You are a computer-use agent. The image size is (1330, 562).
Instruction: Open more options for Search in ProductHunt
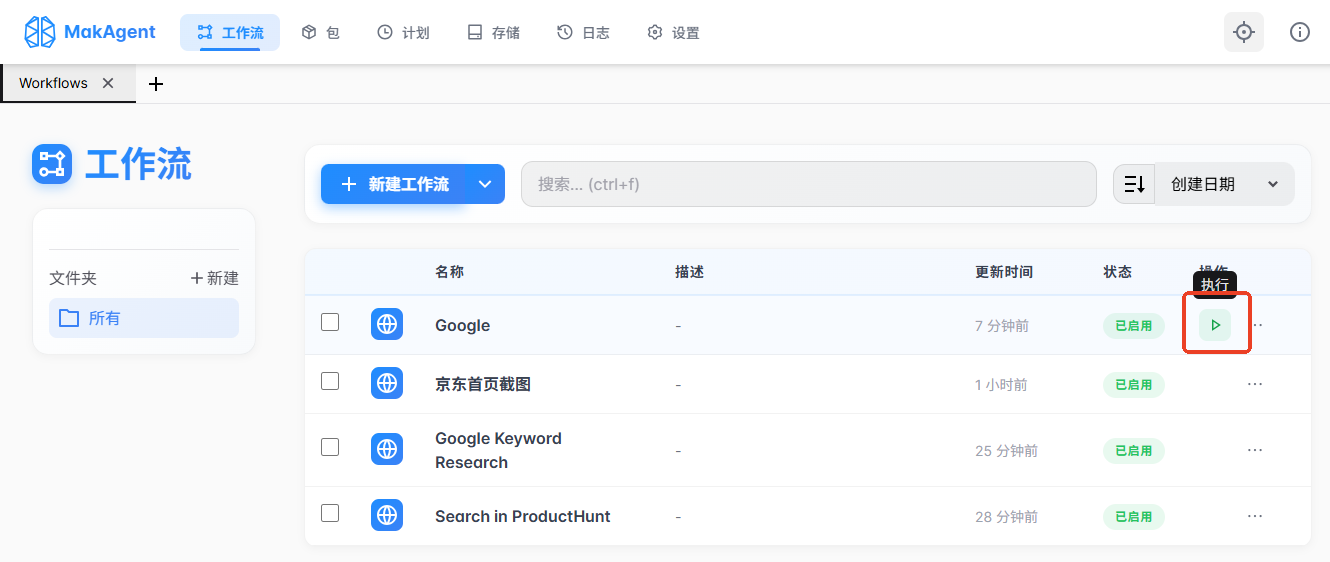1255,516
